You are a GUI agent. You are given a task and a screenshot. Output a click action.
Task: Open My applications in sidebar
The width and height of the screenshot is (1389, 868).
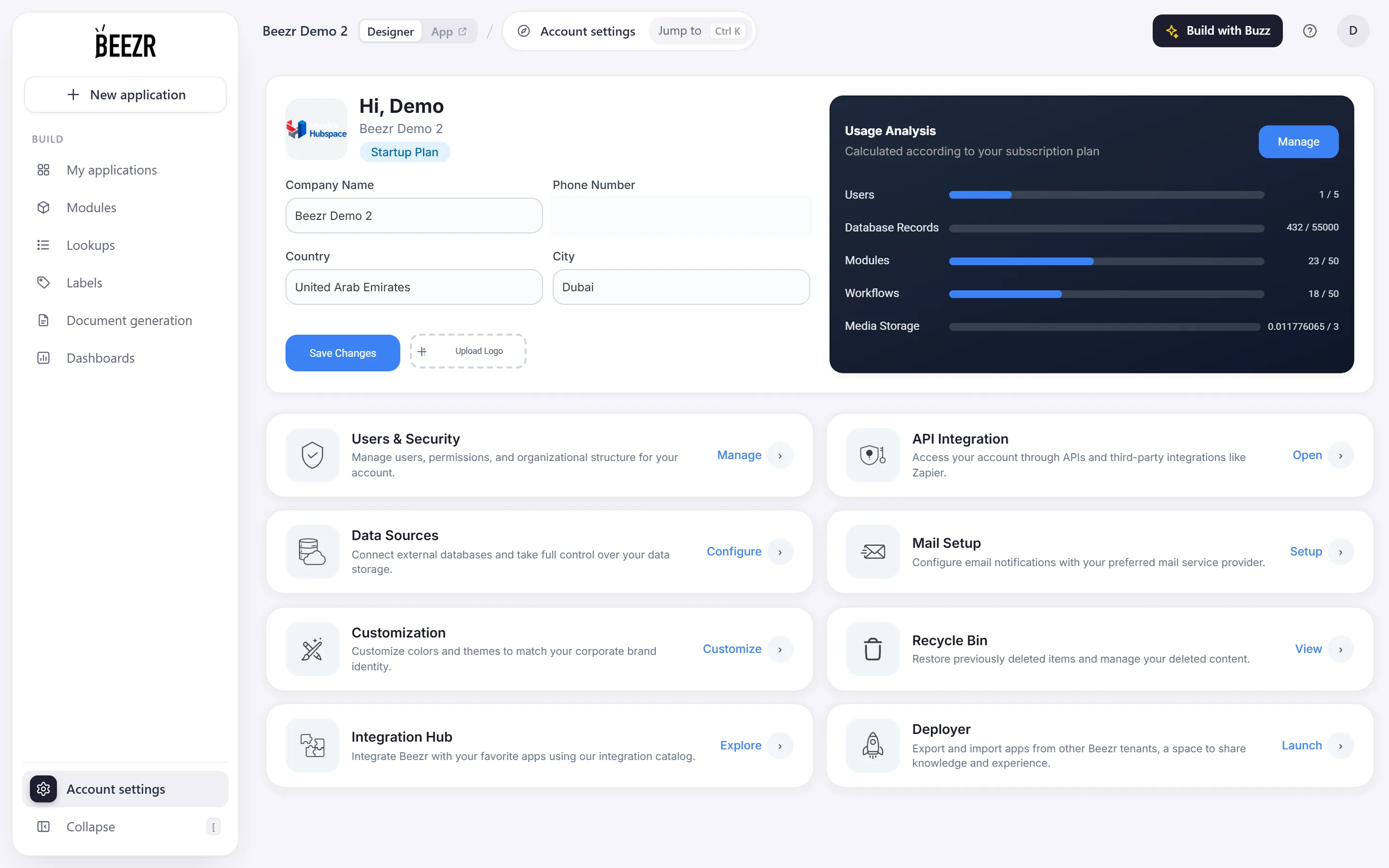click(125, 170)
